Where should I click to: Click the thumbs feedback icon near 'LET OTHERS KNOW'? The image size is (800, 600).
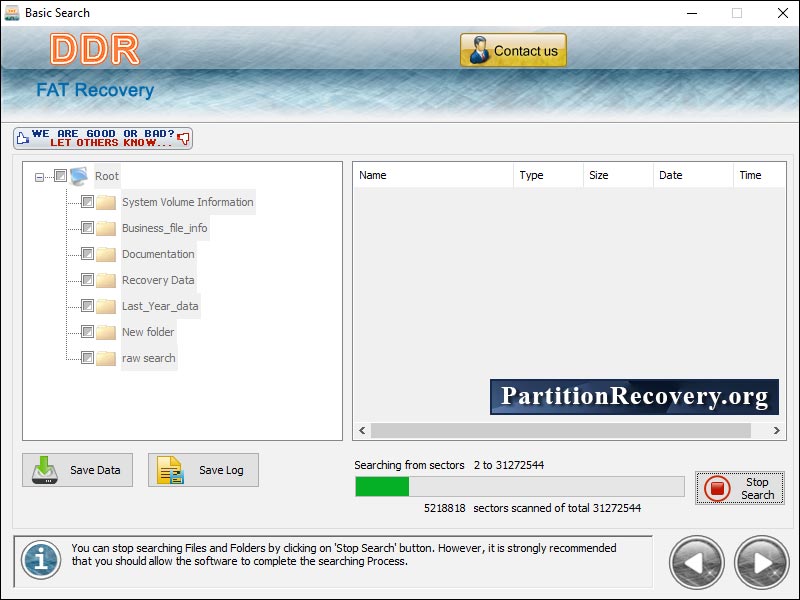point(23,135)
